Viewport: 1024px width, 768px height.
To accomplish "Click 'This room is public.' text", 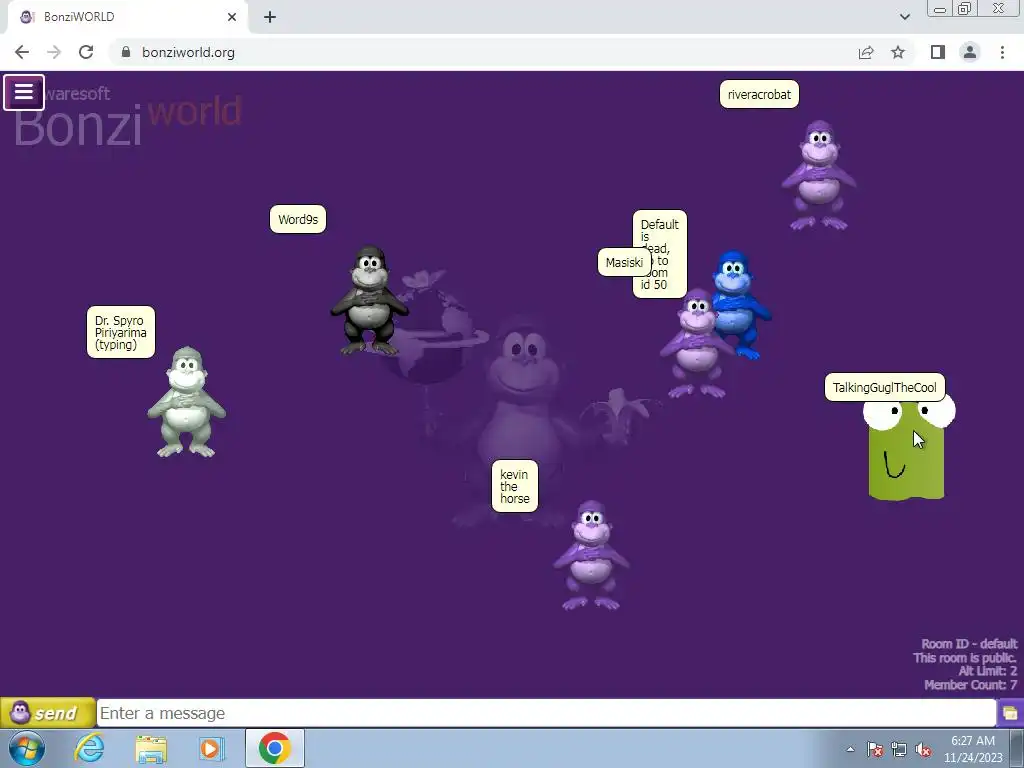I will [965, 658].
